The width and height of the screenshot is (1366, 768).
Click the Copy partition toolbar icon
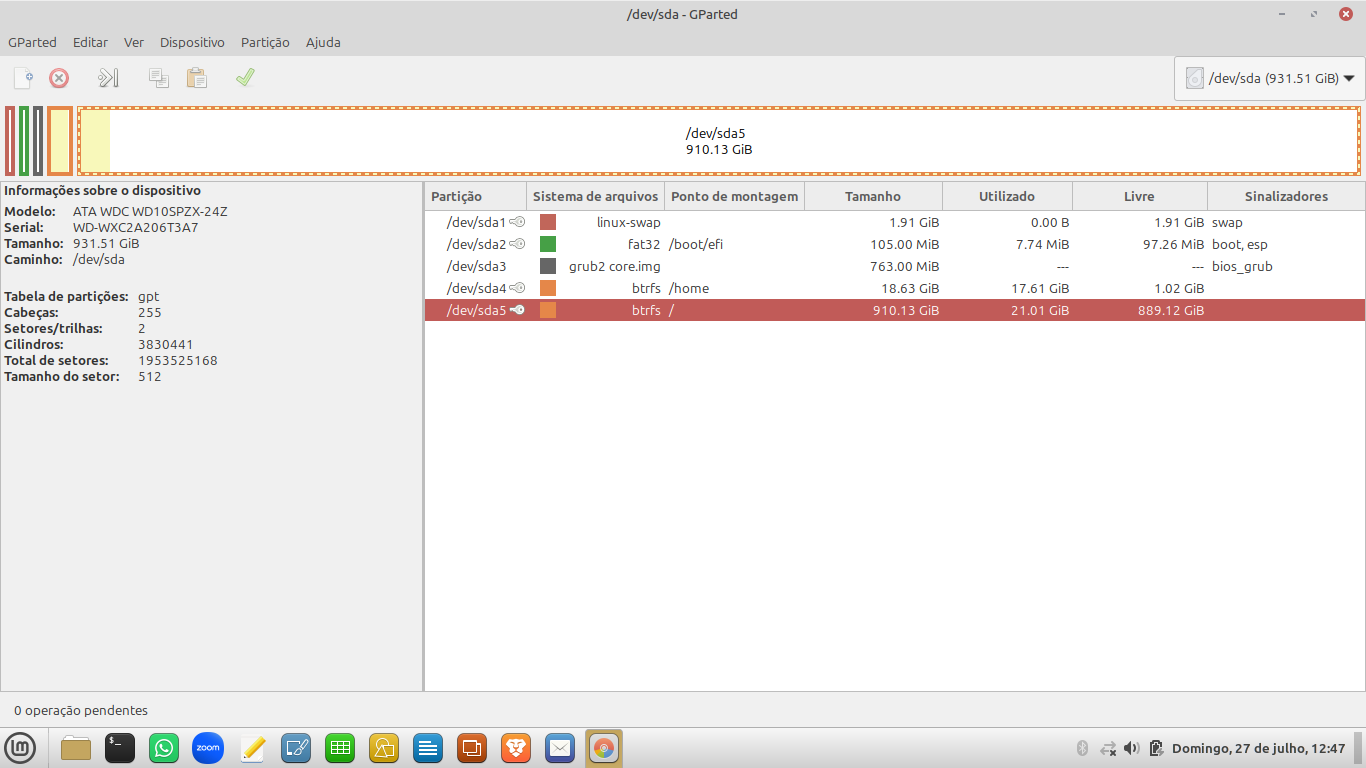click(x=158, y=78)
